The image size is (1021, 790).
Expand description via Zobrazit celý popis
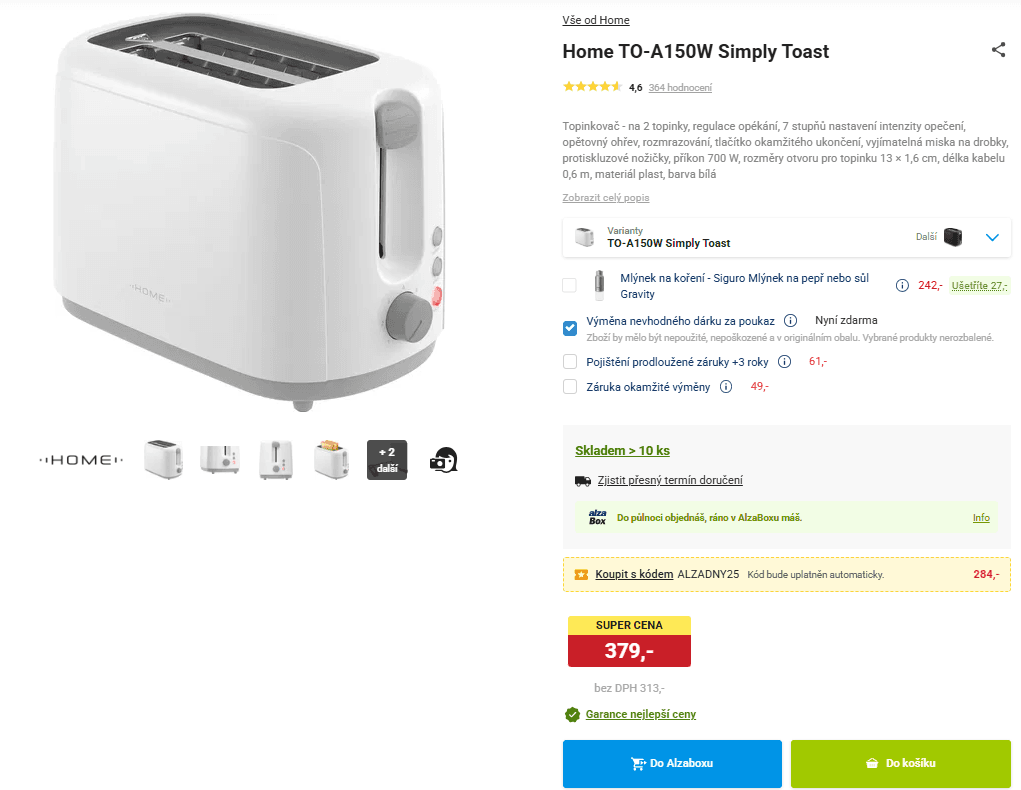point(606,198)
